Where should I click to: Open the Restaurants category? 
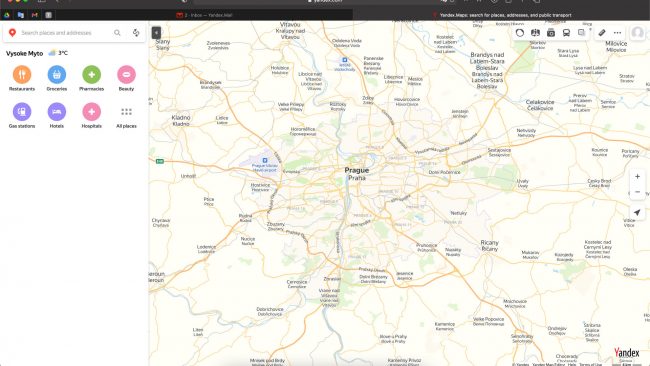click(22, 78)
